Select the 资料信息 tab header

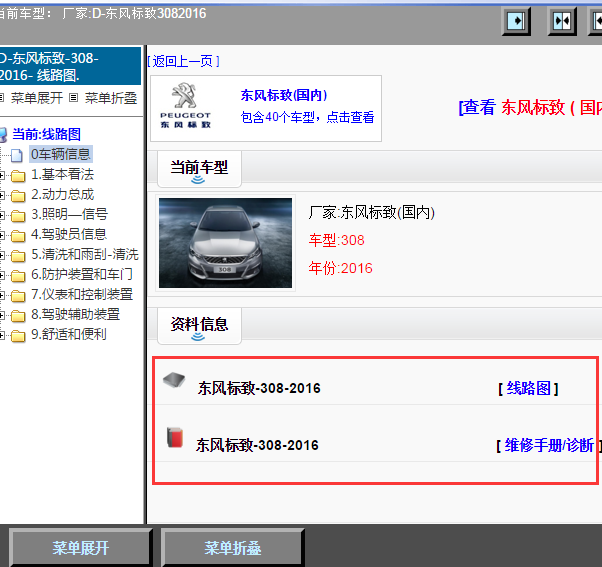(199, 326)
